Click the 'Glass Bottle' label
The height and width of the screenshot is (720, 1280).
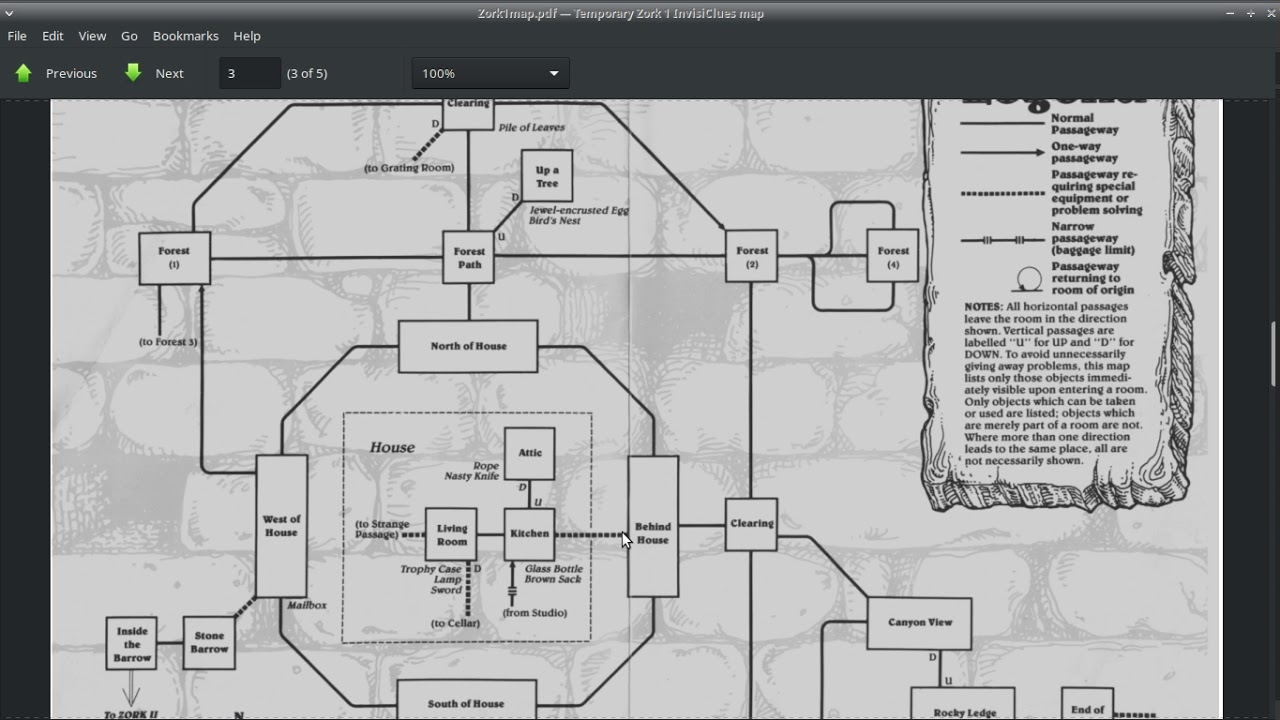554,569
